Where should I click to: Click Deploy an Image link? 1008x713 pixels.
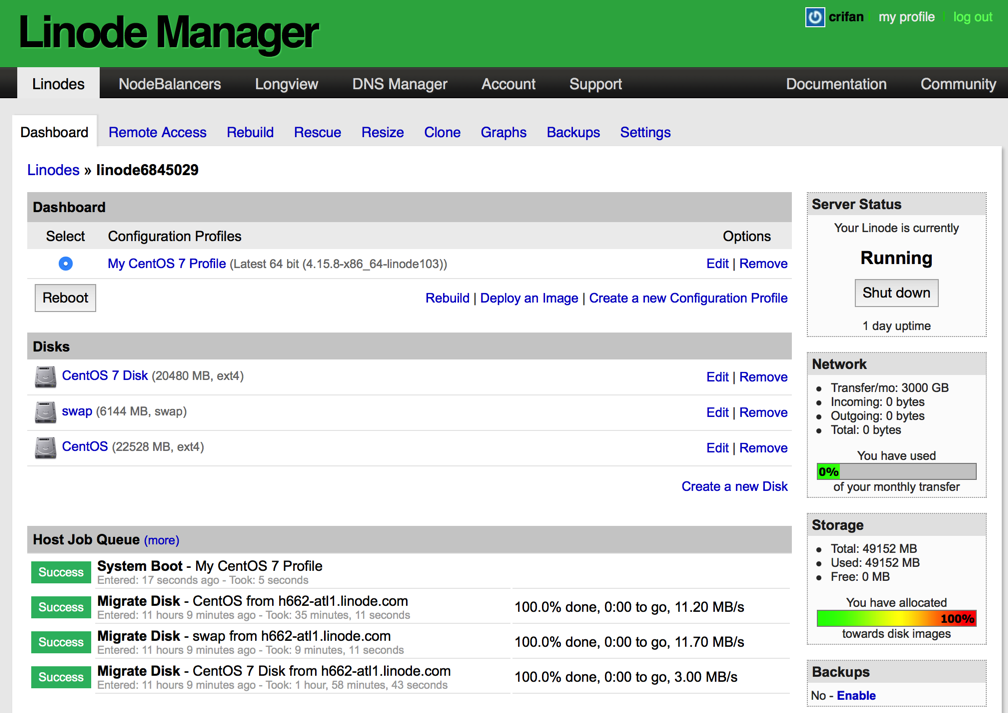[x=529, y=298]
